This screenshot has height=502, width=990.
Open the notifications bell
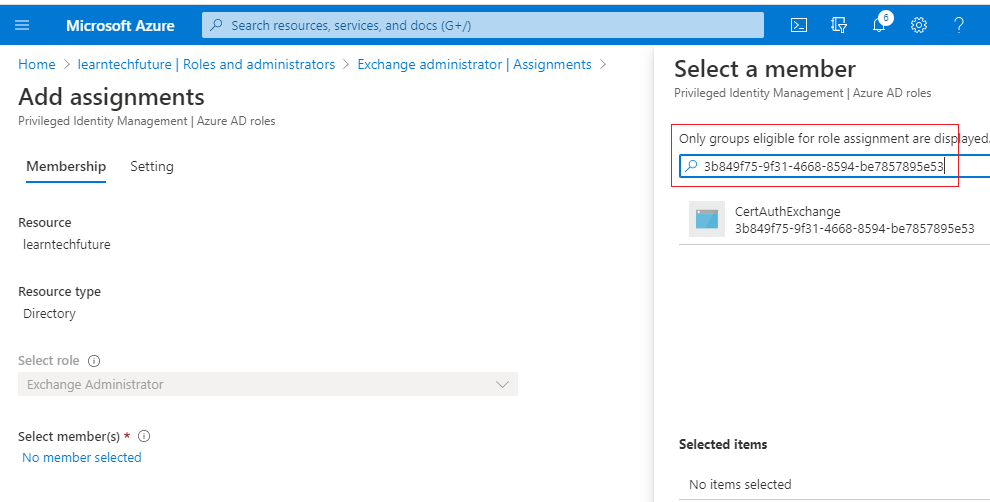pos(879,25)
